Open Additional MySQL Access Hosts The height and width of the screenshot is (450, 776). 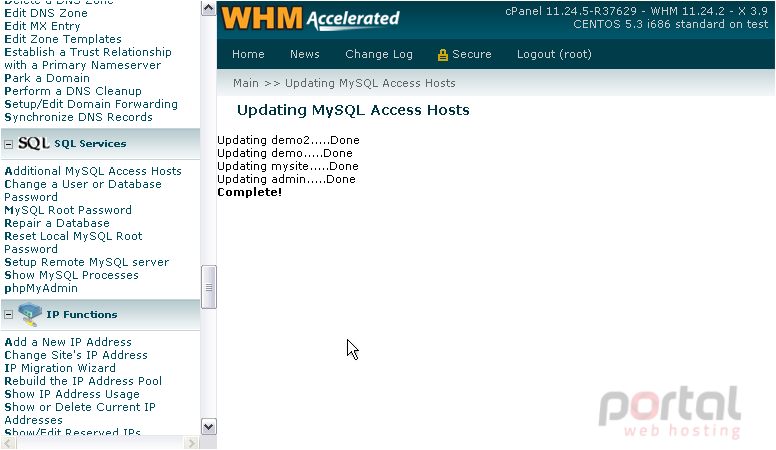click(x=93, y=171)
